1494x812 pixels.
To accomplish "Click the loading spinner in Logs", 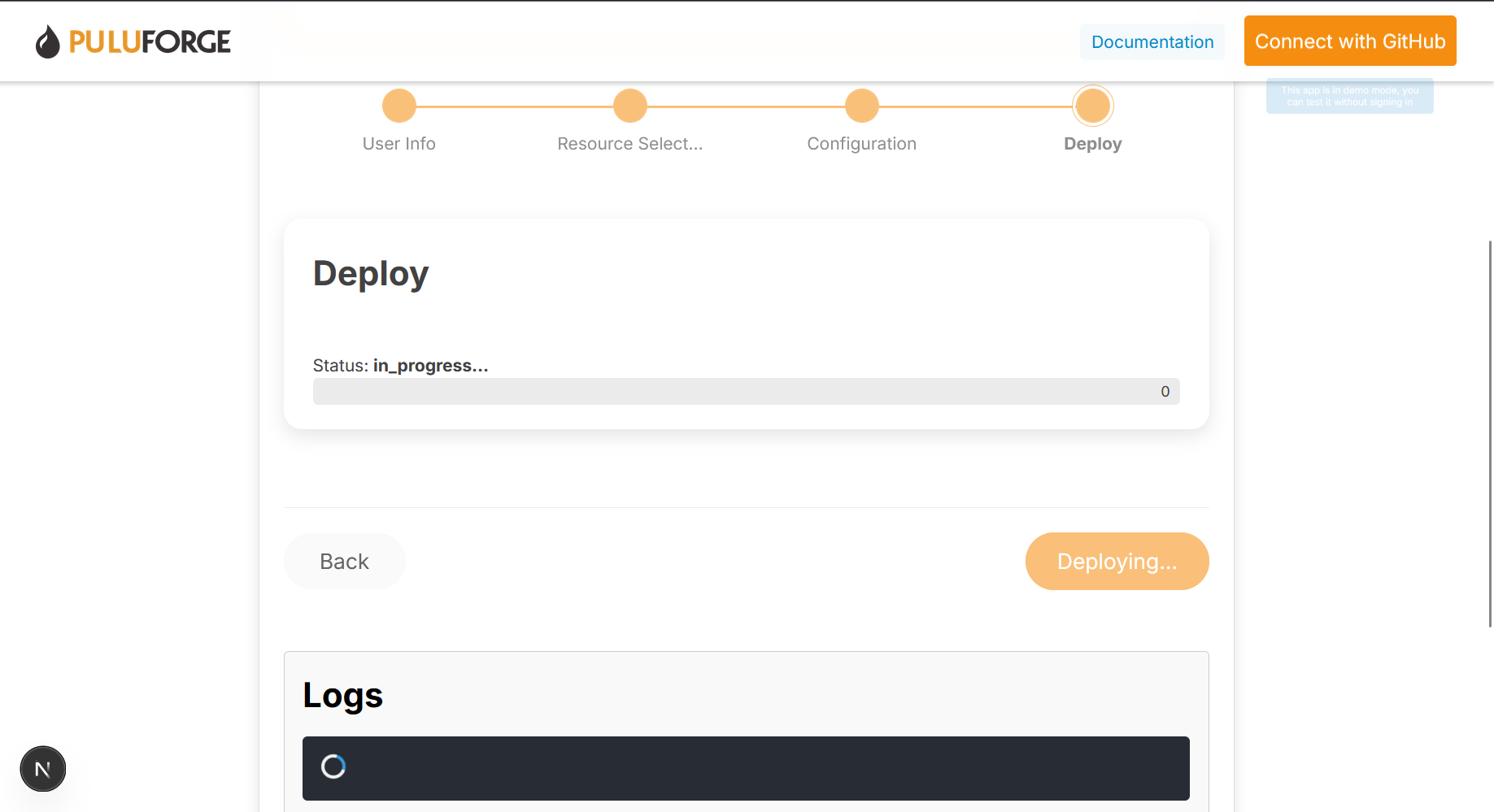I will point(333,766).
